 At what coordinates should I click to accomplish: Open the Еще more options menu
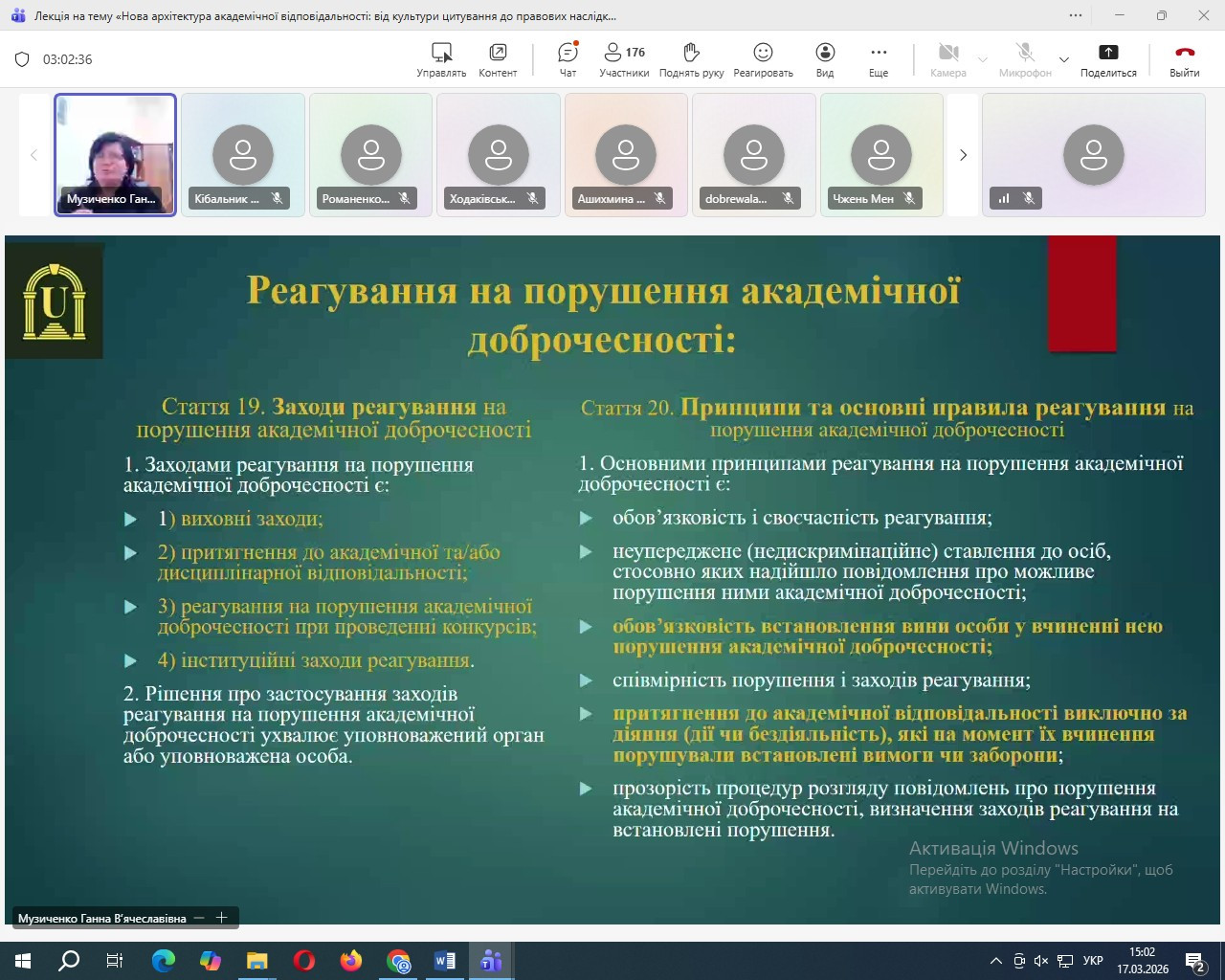point(879,58)
